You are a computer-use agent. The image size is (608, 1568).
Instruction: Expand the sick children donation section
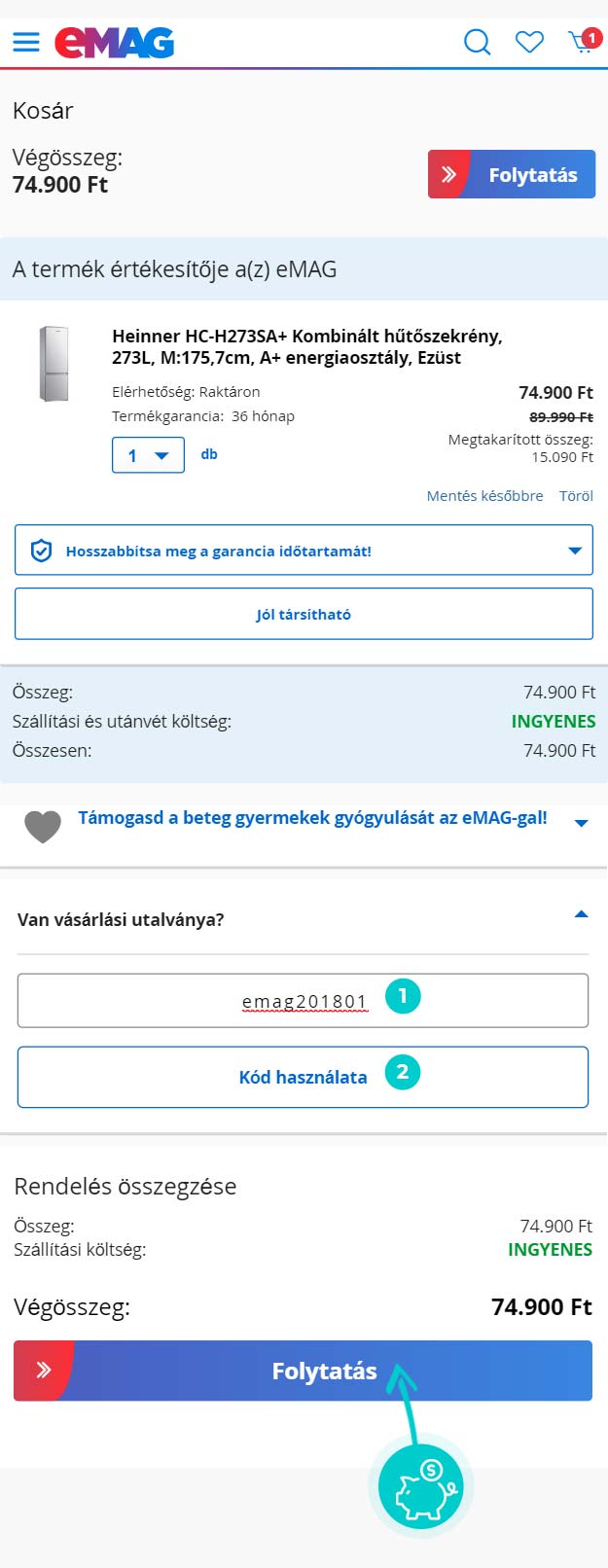tap(582, 823)
